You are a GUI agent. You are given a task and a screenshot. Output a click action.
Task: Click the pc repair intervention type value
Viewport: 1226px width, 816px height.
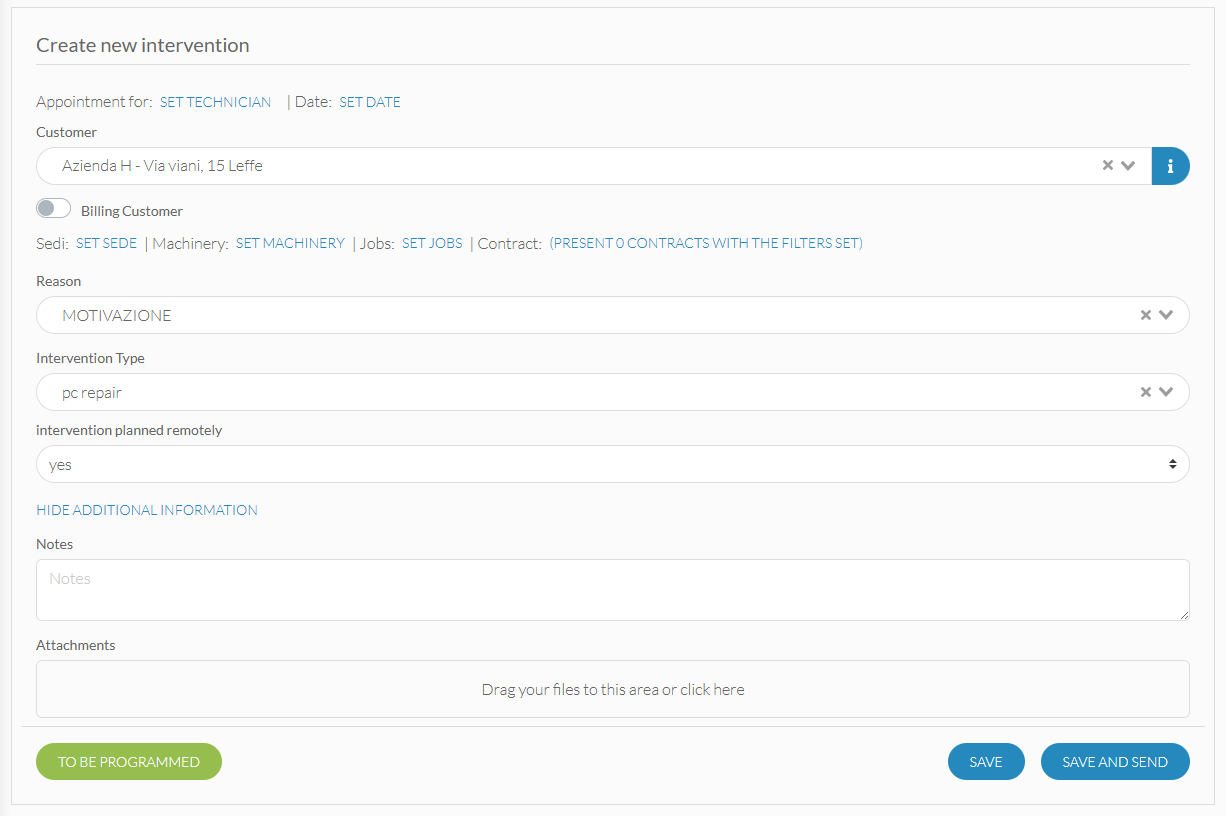pos(92,393)
